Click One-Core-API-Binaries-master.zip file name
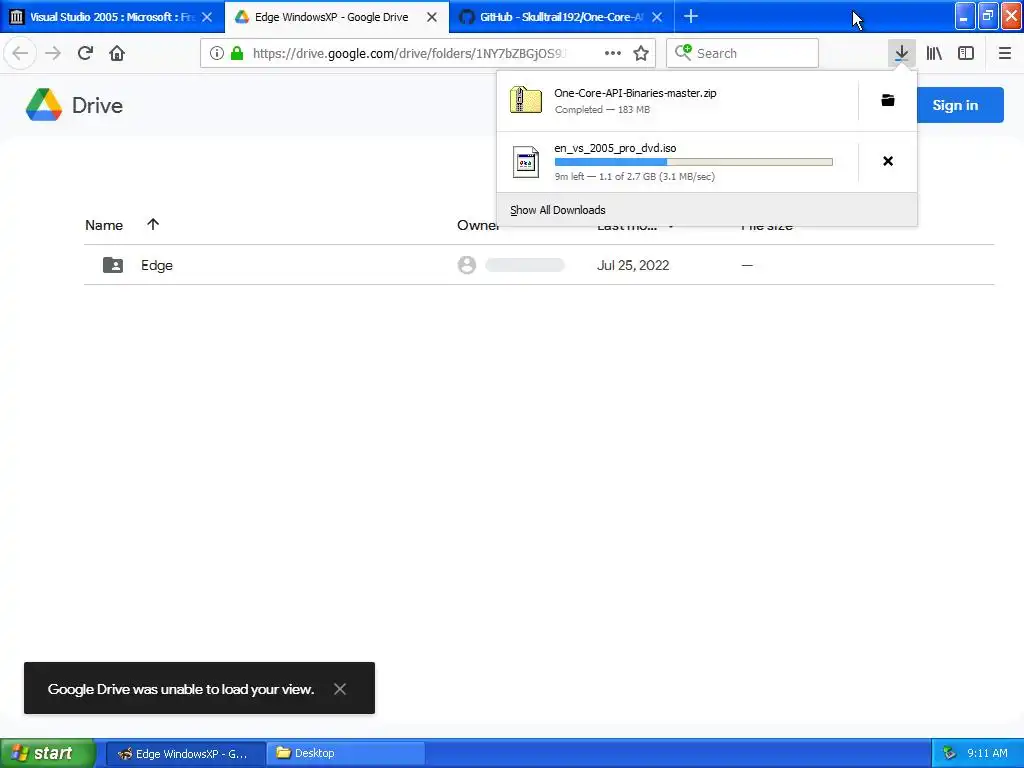Viewport: 1024px width, 768px height. coord(635,93)
